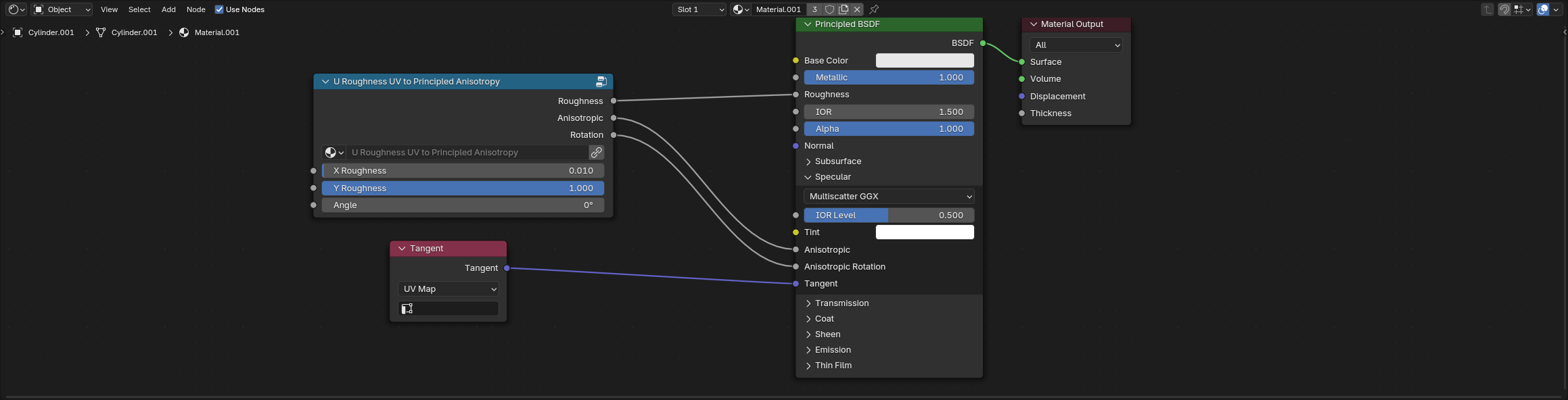Click the Tangent node output socket
This screenshot has height=400, width=1568.
click(x=507, y=268)
